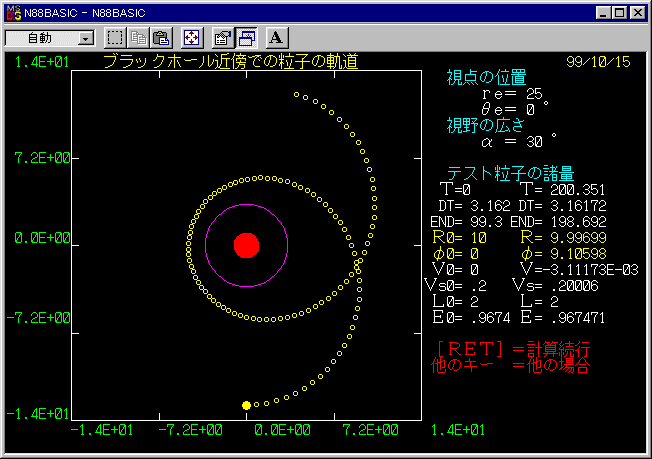
Task: Toggle the Background mode toolbar button
Action: pyautogui.click(x=245, y=38)
